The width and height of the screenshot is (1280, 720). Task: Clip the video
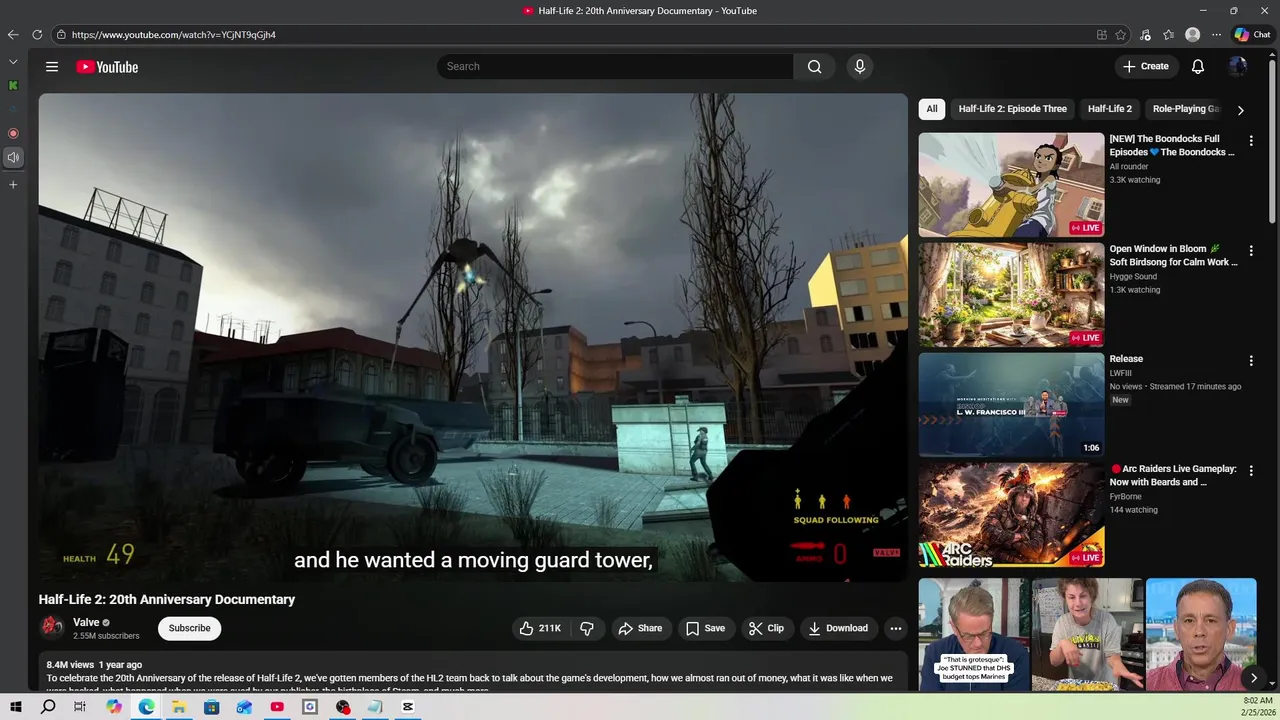(x=766, y=628)
